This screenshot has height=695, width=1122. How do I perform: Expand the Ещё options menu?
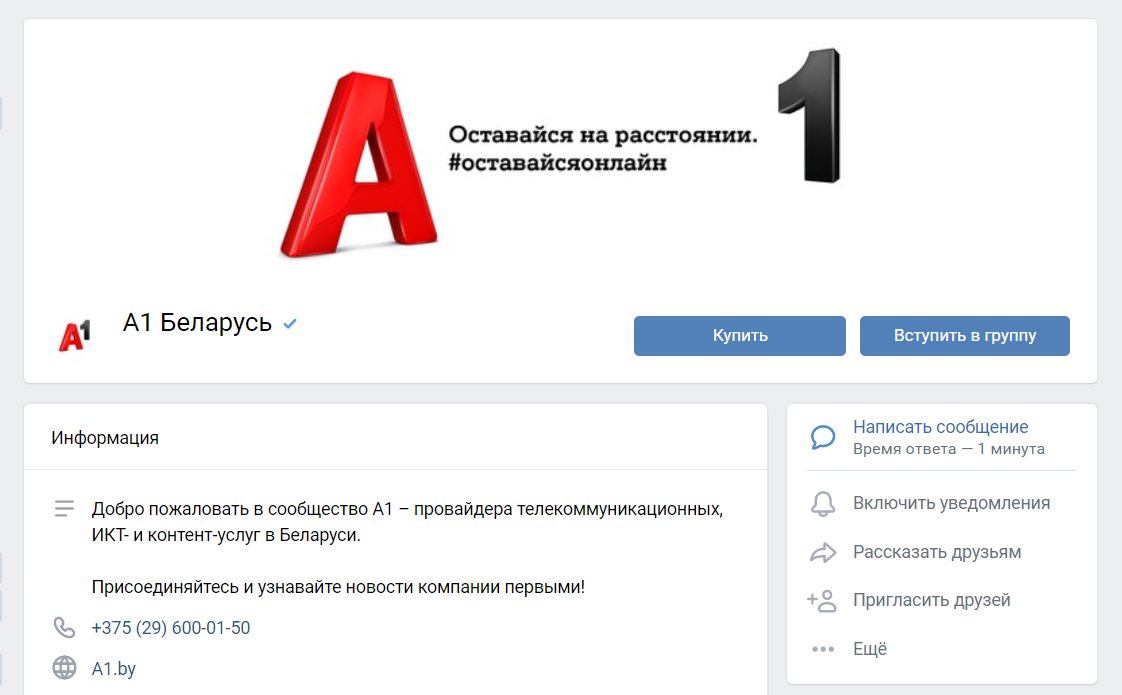(x=869, y=649)
